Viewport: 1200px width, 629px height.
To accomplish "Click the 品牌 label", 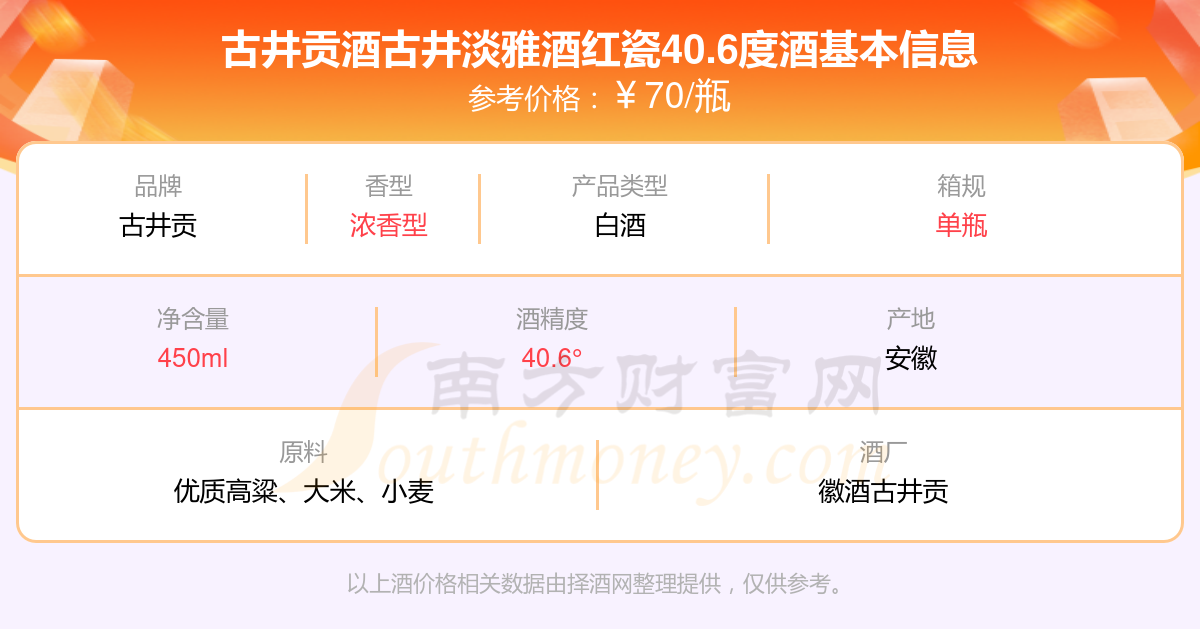I will (158, 186).
